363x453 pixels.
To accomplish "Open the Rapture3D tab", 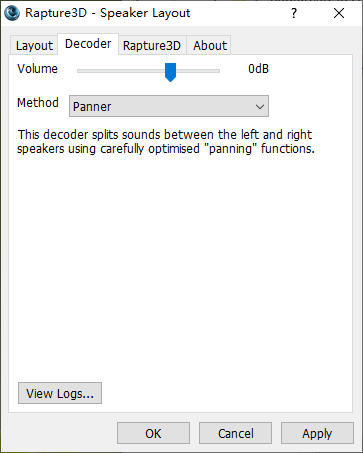I will [152, 46].
